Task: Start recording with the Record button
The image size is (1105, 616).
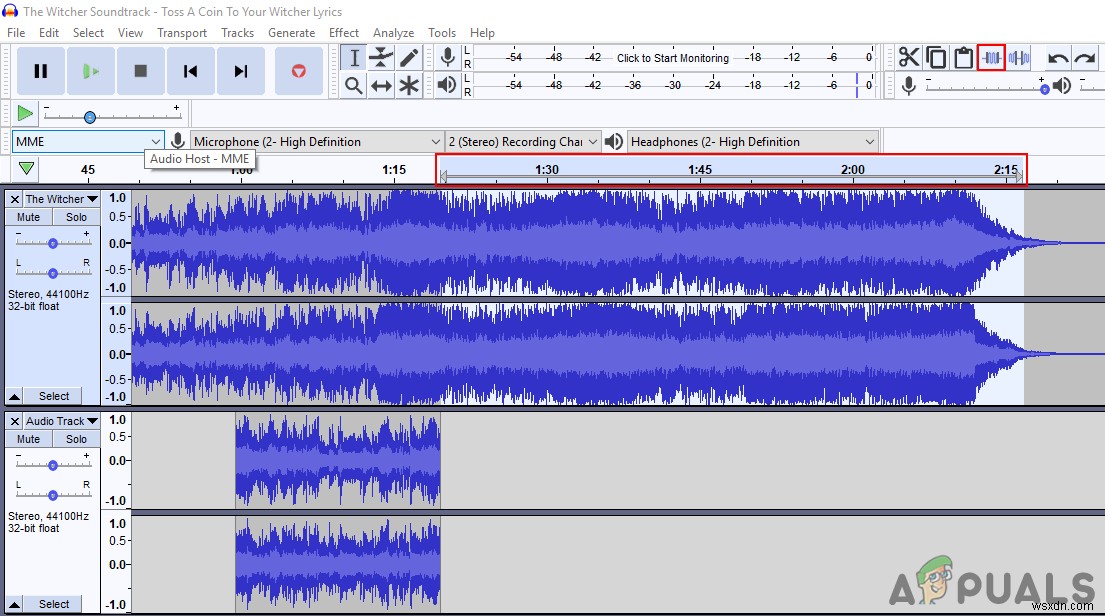Action: click(298, 71)
